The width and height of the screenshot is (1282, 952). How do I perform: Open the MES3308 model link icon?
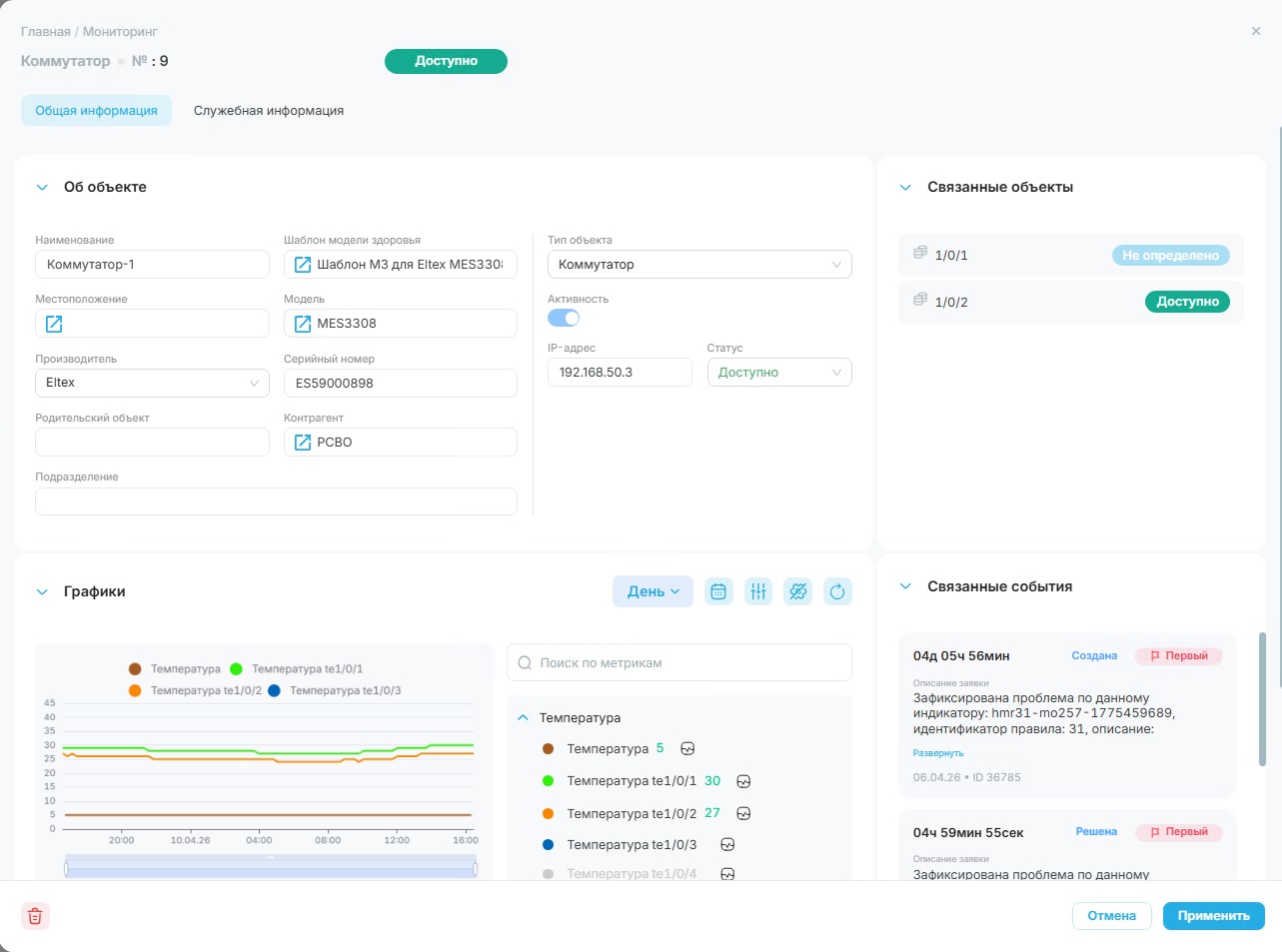[303, 324]
